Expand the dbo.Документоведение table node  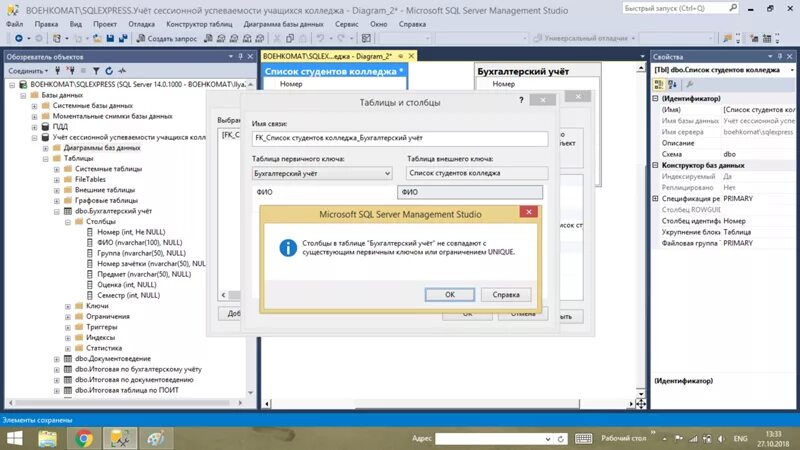coord(57,359)
